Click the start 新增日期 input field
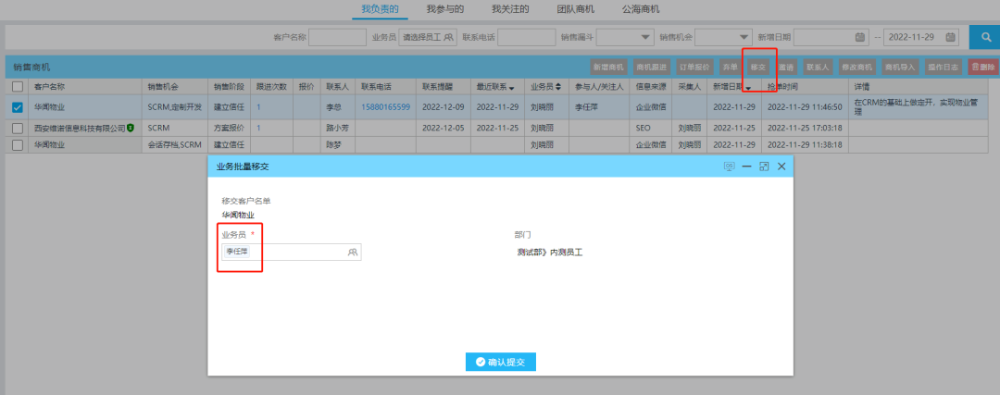Image resolution: width=1000 pixels, height=395 pixels. [x=830, y=37]
